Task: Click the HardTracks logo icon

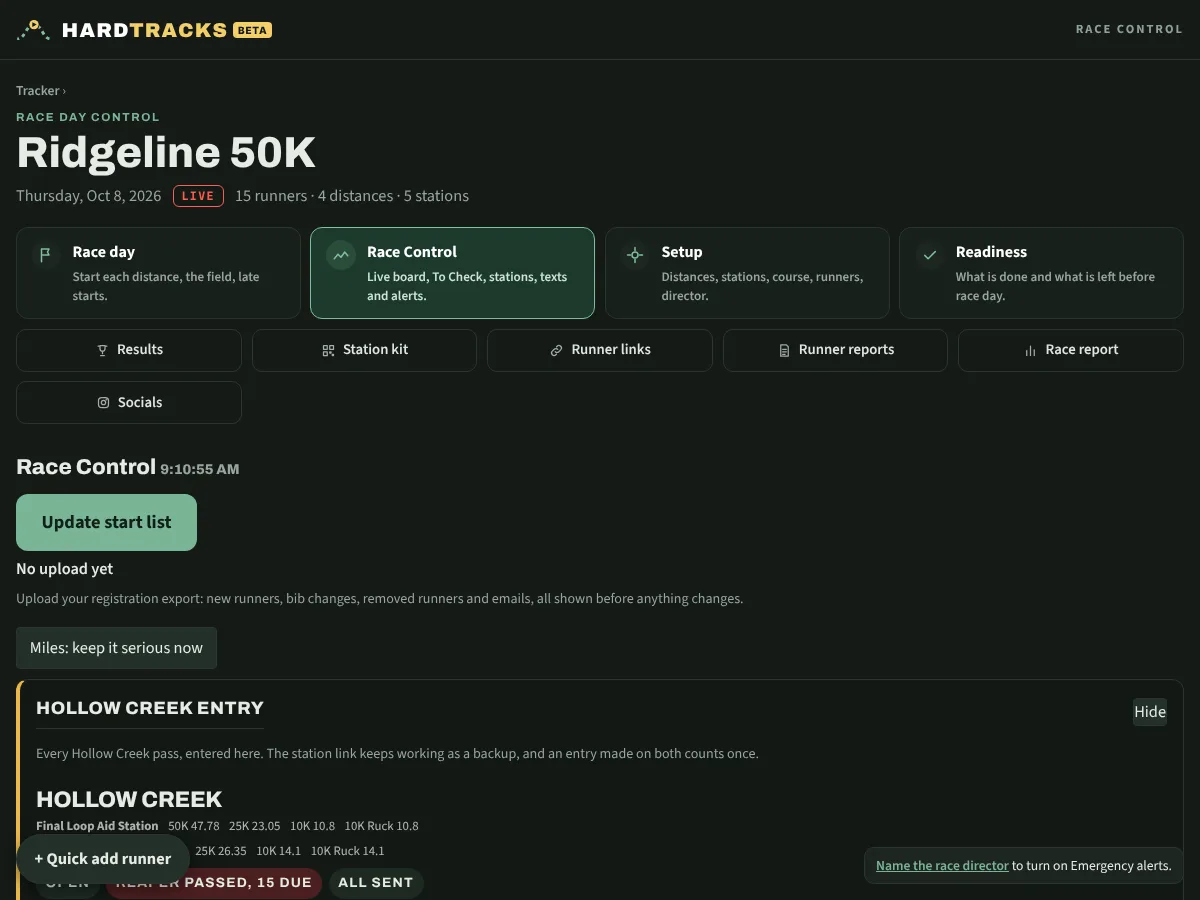Action: [33, 30]
